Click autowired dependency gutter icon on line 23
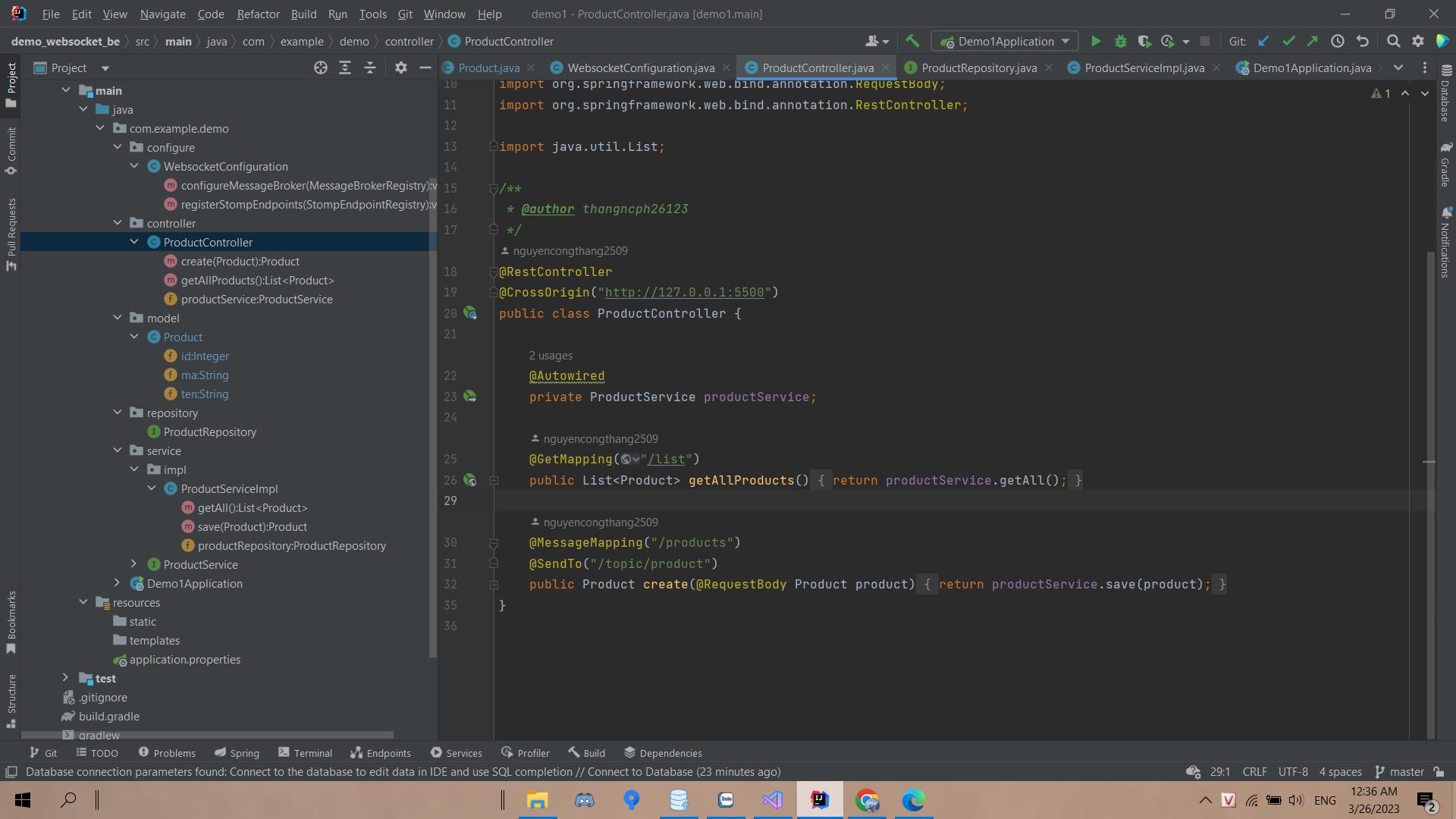 tap(470, 397)
